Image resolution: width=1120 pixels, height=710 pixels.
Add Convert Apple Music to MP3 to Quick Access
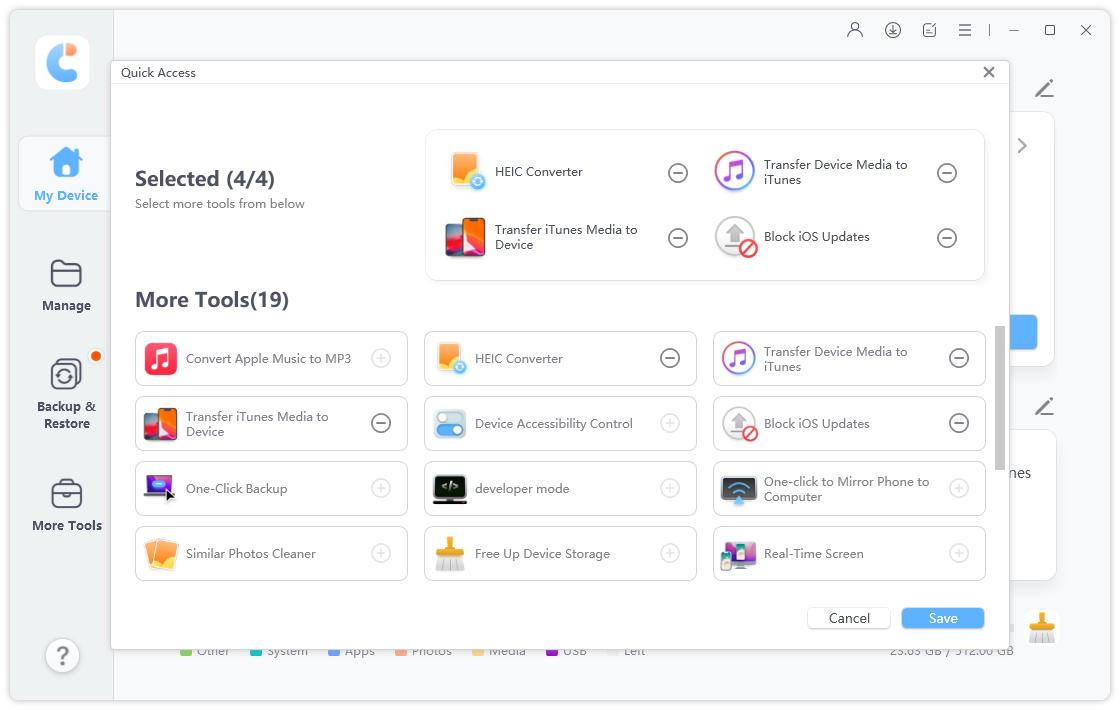380,358
